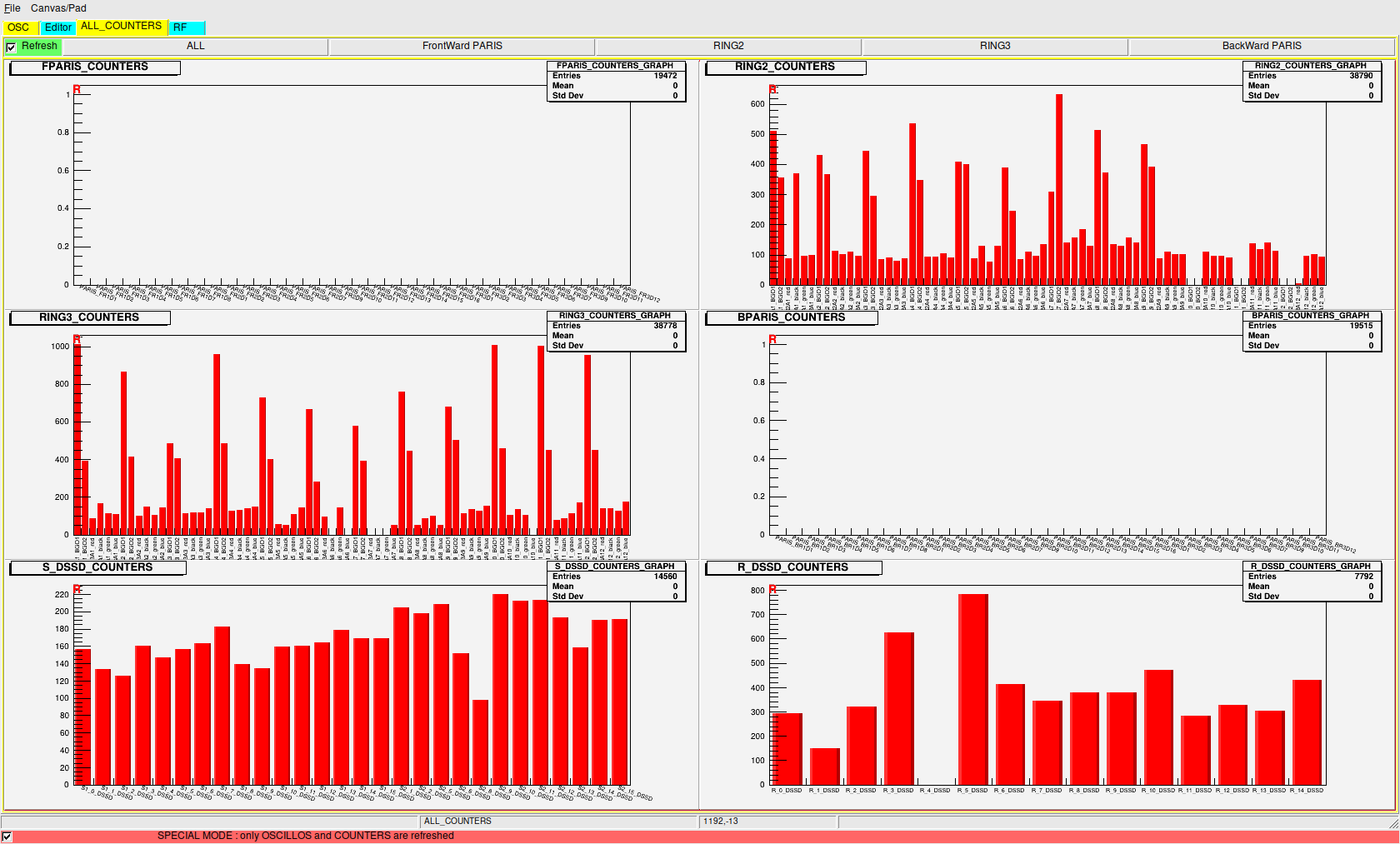The image size is (1400, 844).
Task: Open the FrontWard PARIS counters view
Action: [462, 46]
